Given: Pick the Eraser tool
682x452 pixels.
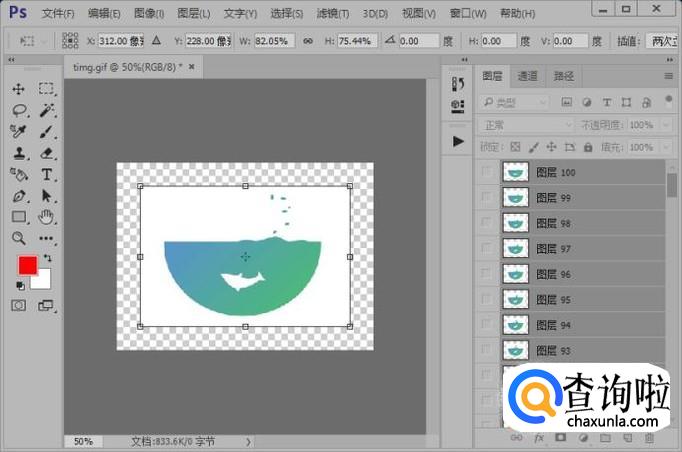Looking at the screenshot, I should coord(46,153).
